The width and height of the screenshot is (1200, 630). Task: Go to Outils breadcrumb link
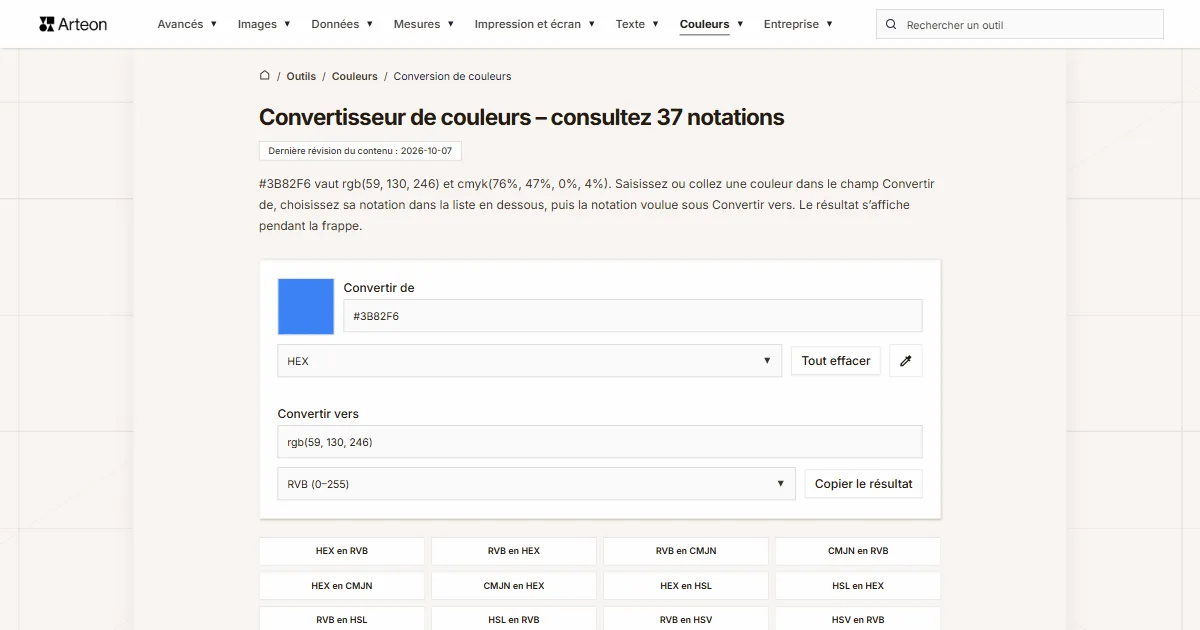(301, 76)
